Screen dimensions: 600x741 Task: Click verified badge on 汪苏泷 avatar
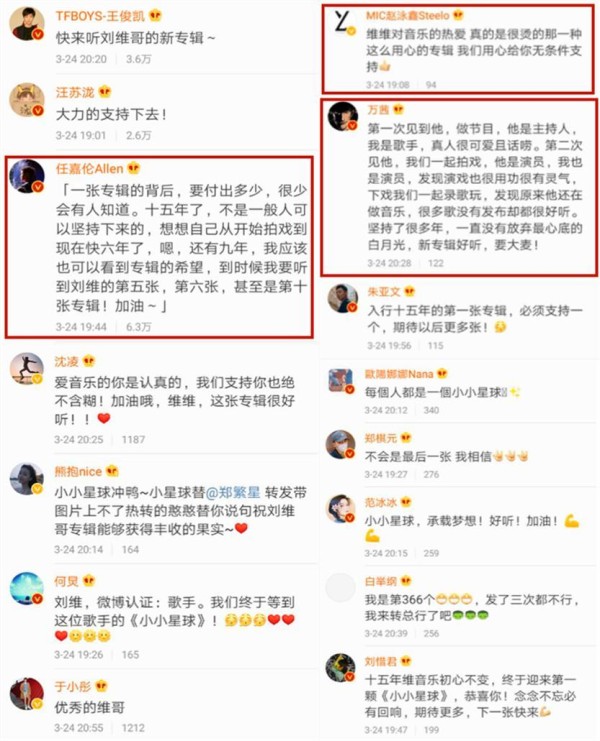point(38,111)
